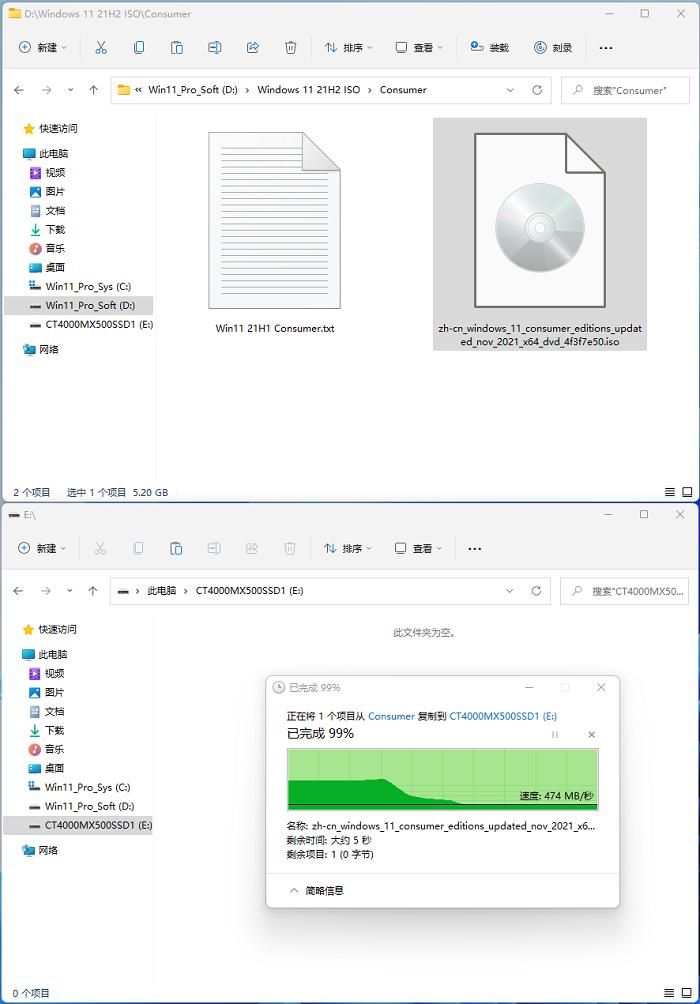Expand address bar history dropdown in Consumer window
Screen dimensions: 700x1004
[x=510, y=90]
